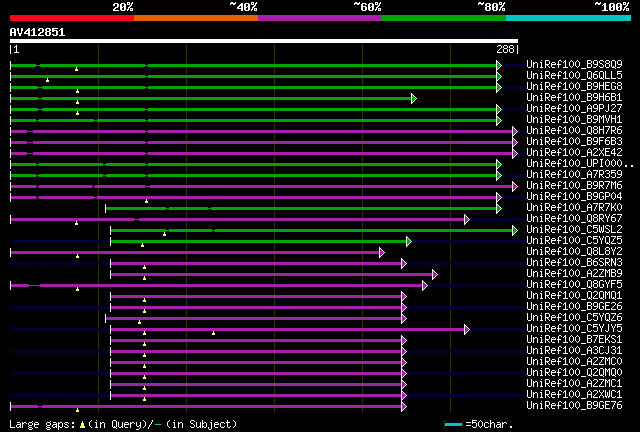Click the purple arrowhead ending the A2ZMB9 alignment
This screenshot has height=432, width=640.
coord(435,275)
